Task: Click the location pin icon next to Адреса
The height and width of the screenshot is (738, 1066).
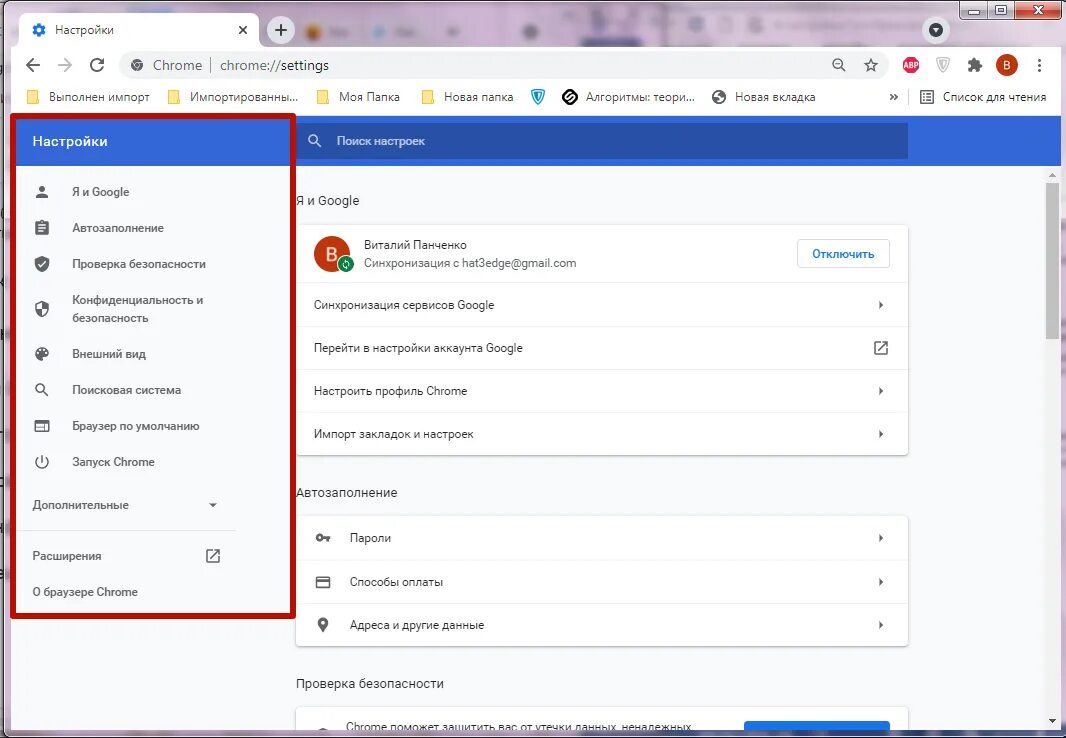Action: (x=323, y=625)
